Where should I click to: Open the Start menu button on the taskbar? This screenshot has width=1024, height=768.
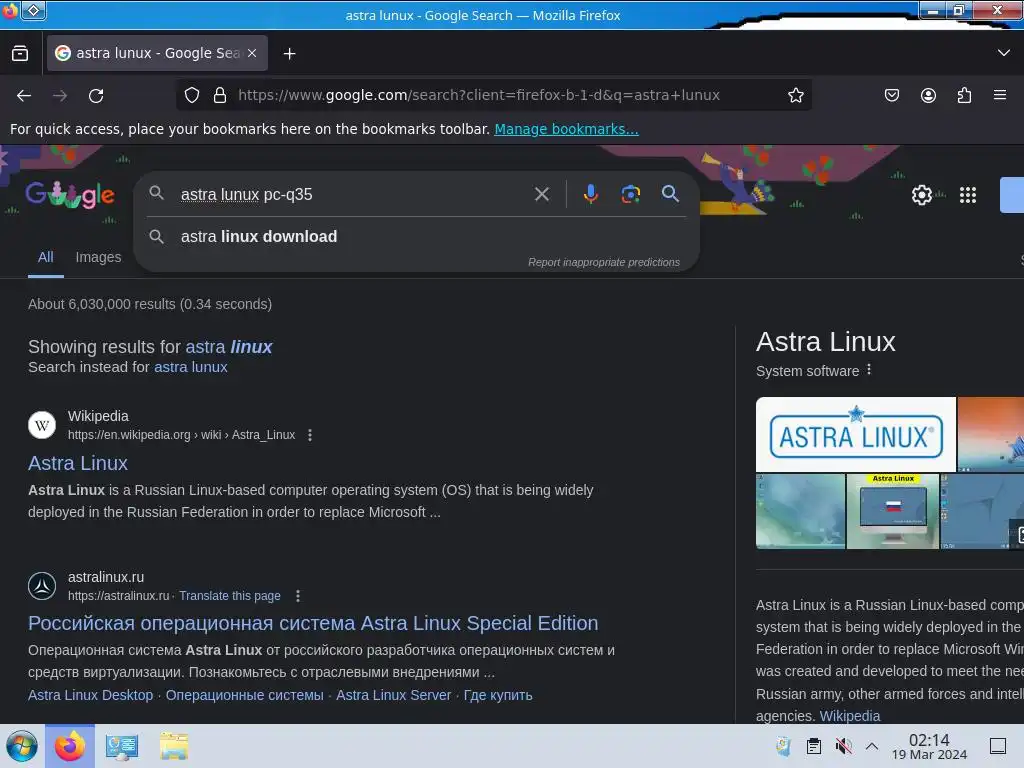pyautogui.click(x=22, y=746)
